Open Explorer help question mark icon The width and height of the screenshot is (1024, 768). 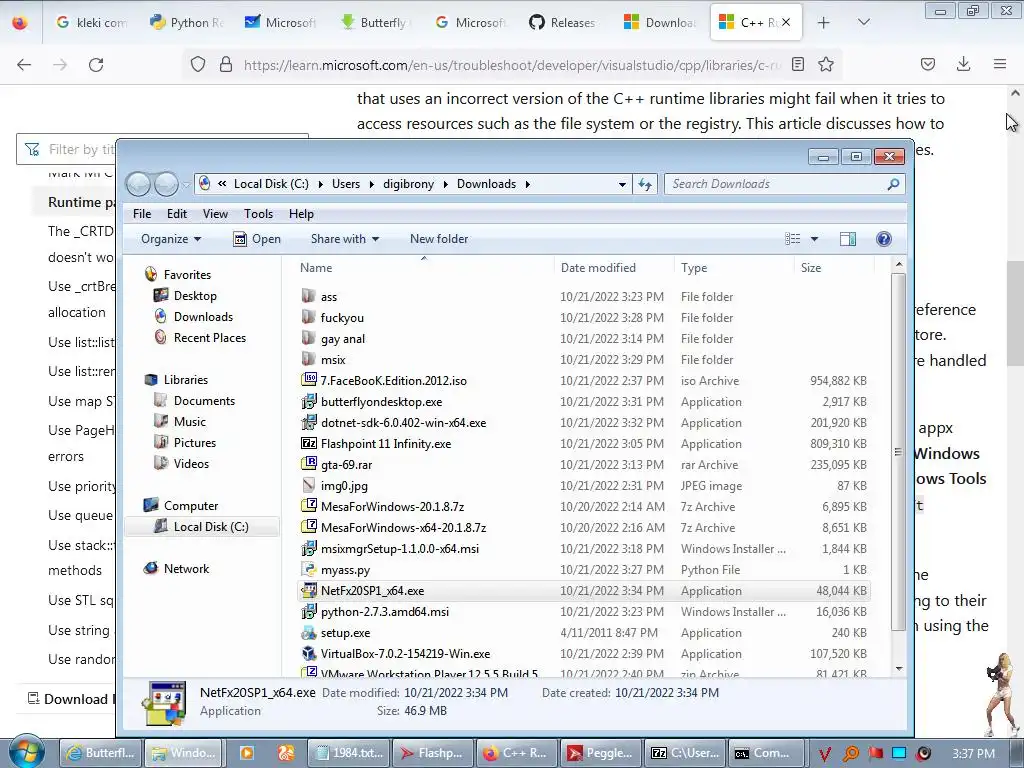click(884, 239)
